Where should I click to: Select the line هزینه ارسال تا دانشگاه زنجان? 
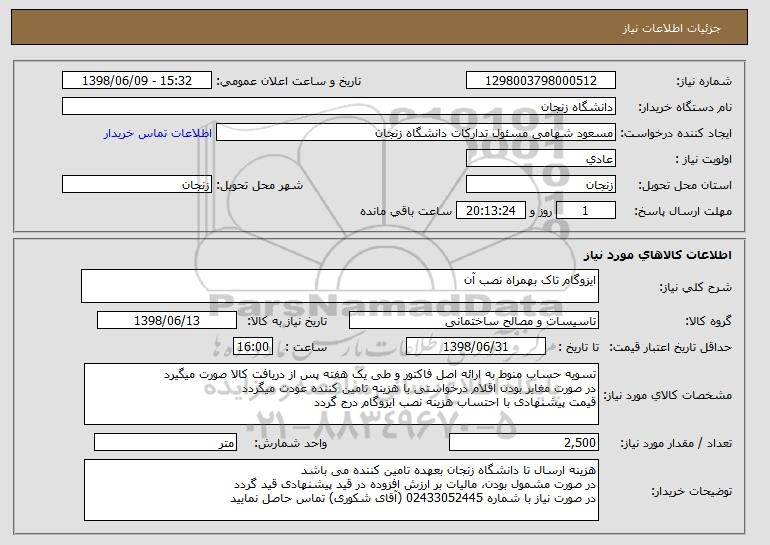(448, 470)
